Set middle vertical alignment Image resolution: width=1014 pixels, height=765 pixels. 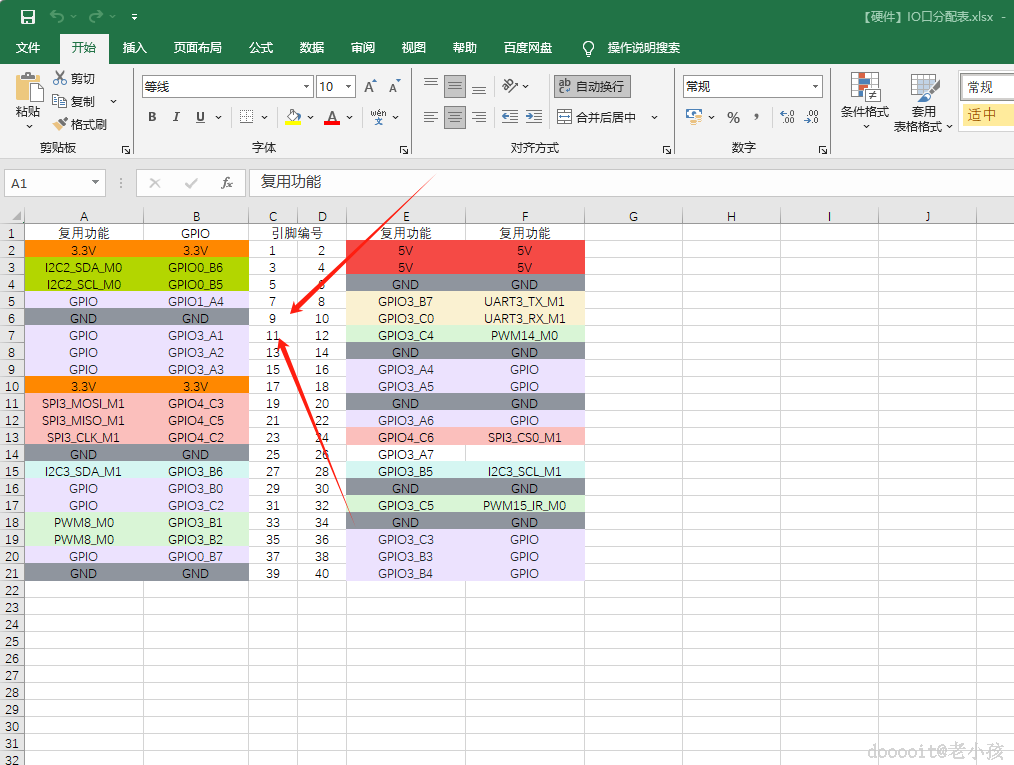click(455, 86)
